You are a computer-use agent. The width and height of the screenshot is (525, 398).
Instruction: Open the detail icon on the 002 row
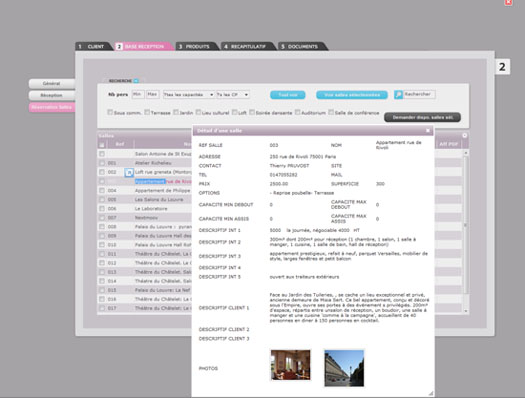(129, 172)
